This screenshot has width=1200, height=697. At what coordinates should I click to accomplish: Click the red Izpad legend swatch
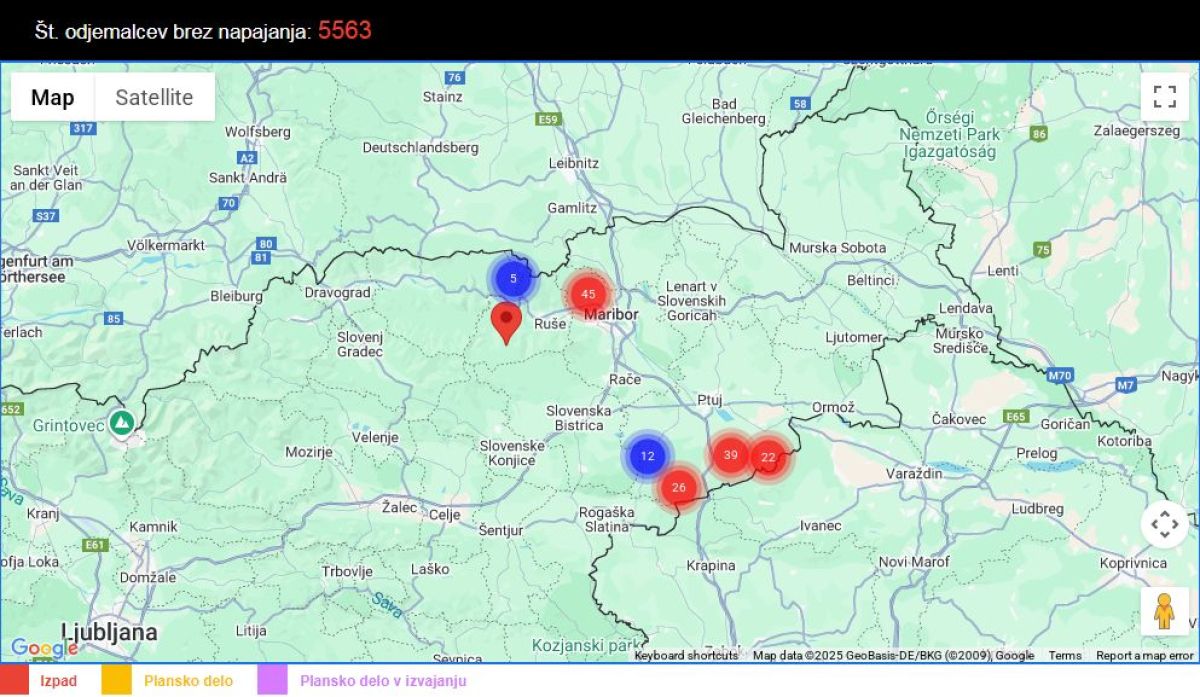[15, 681]
